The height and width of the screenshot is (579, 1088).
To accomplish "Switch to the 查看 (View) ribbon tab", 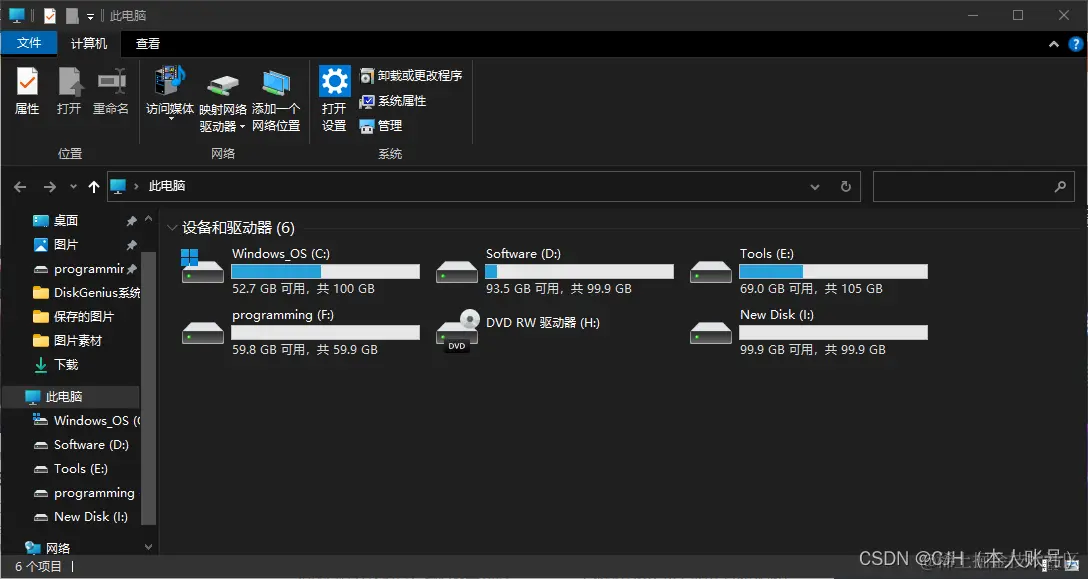I will click(x=147, y=43).
